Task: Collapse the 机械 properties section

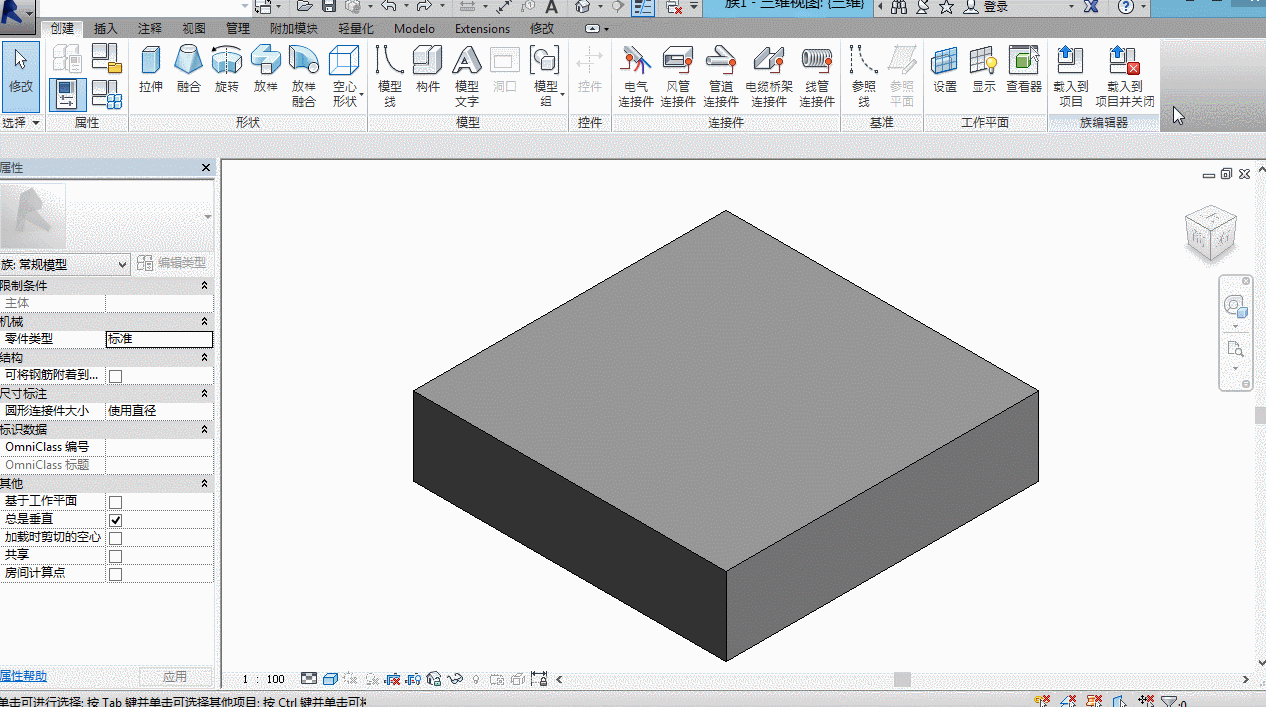Action: coord(205,321)
